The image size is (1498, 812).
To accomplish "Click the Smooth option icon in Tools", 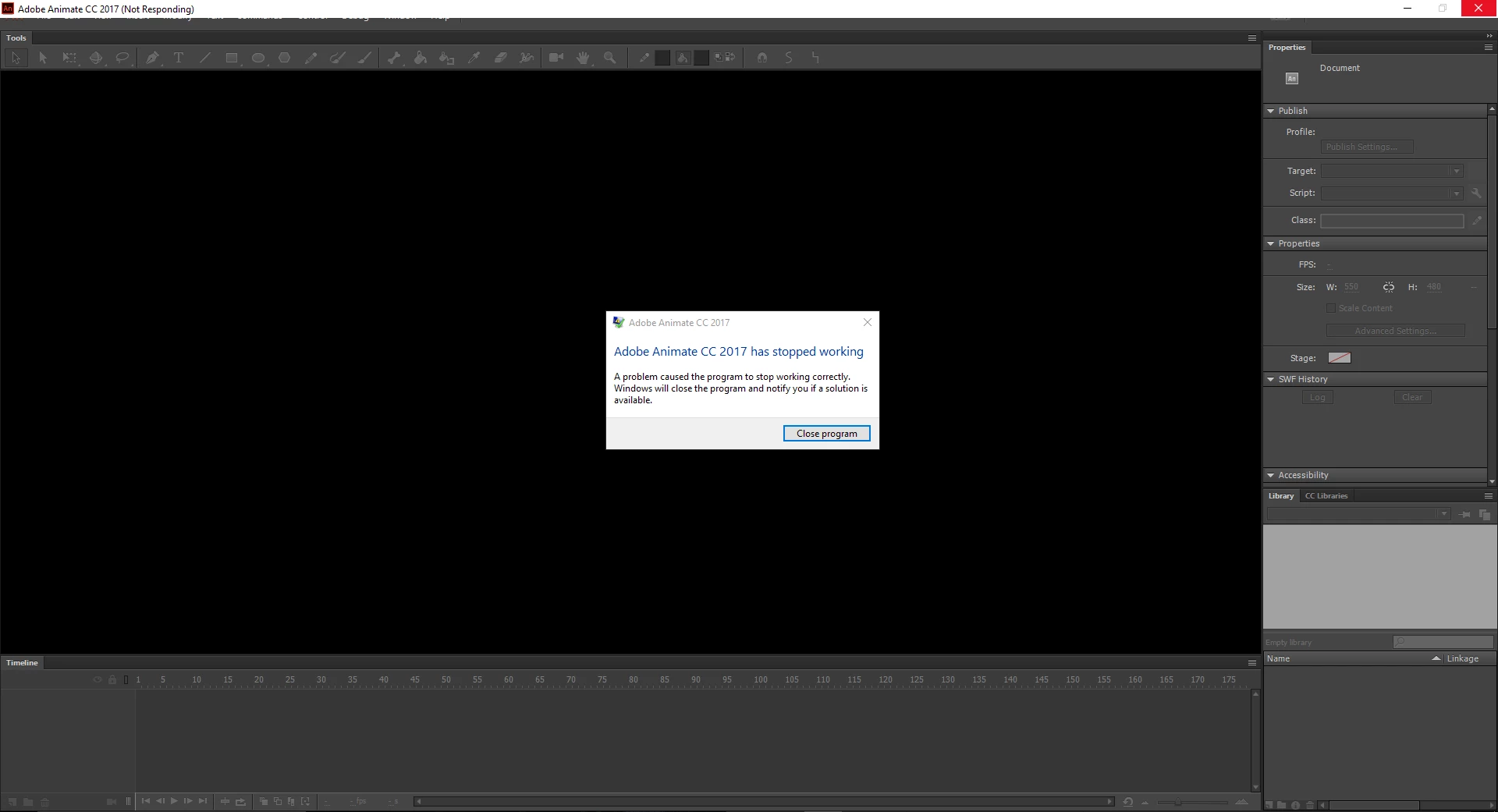I will (789, 58).
